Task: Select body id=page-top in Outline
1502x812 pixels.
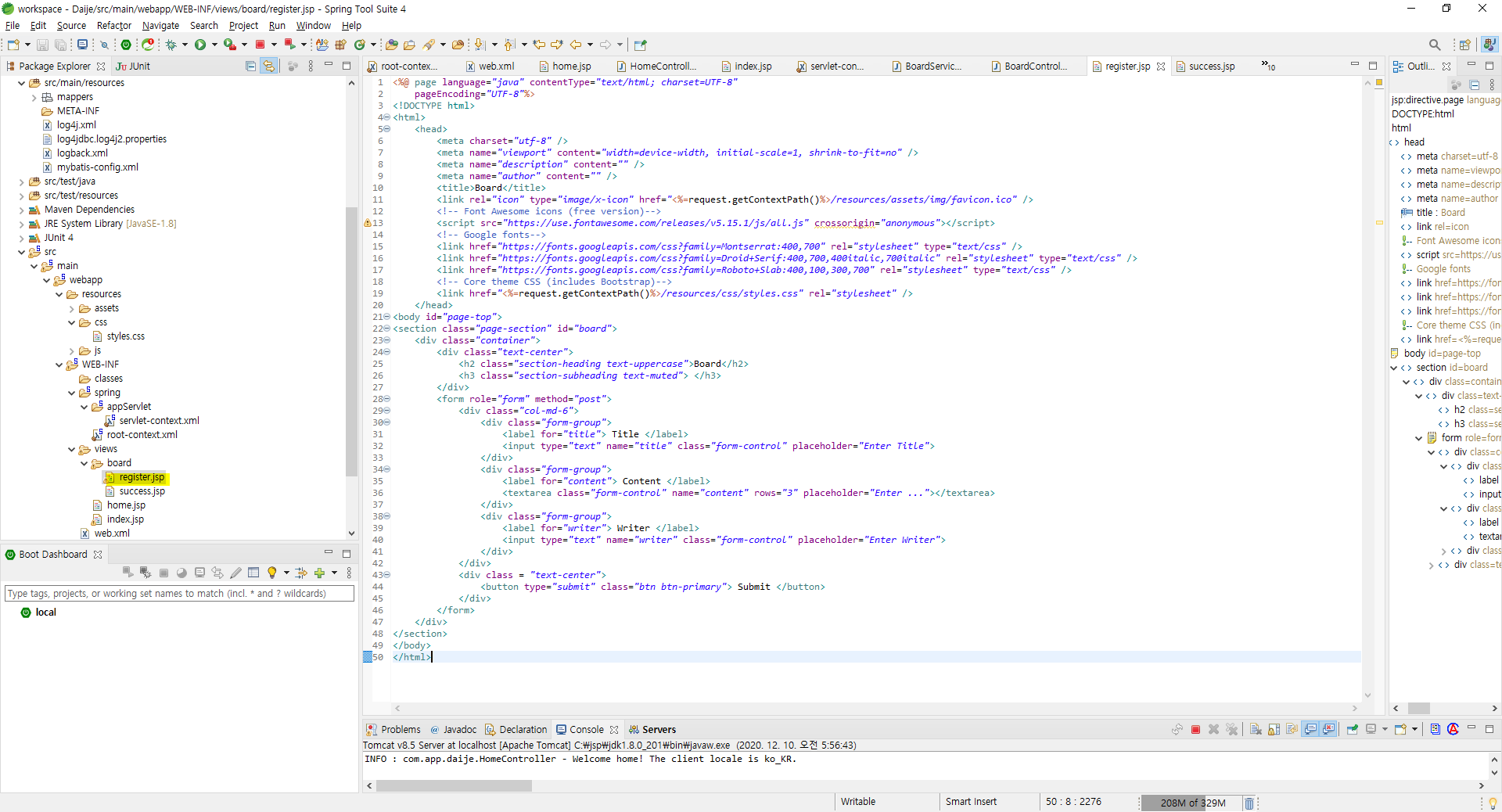Action: [x=1436, y=354]
